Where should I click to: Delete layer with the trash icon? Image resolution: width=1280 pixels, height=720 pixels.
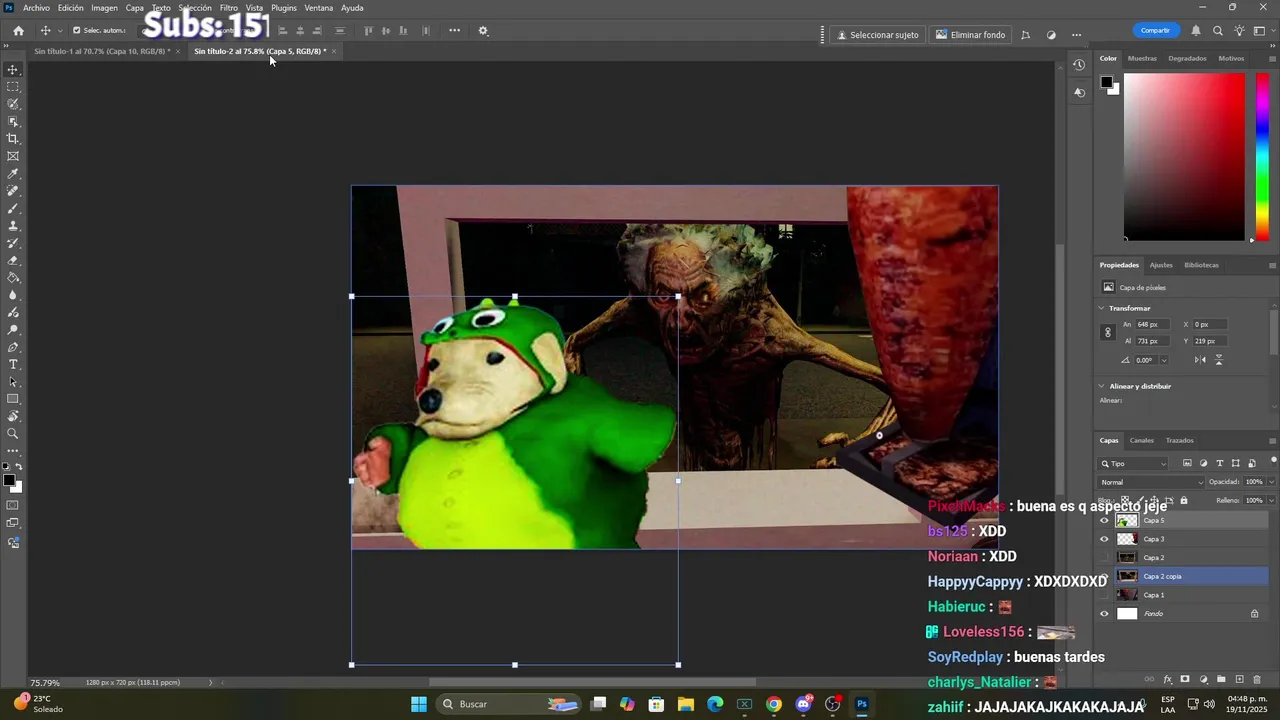[x=1257, y=680]
